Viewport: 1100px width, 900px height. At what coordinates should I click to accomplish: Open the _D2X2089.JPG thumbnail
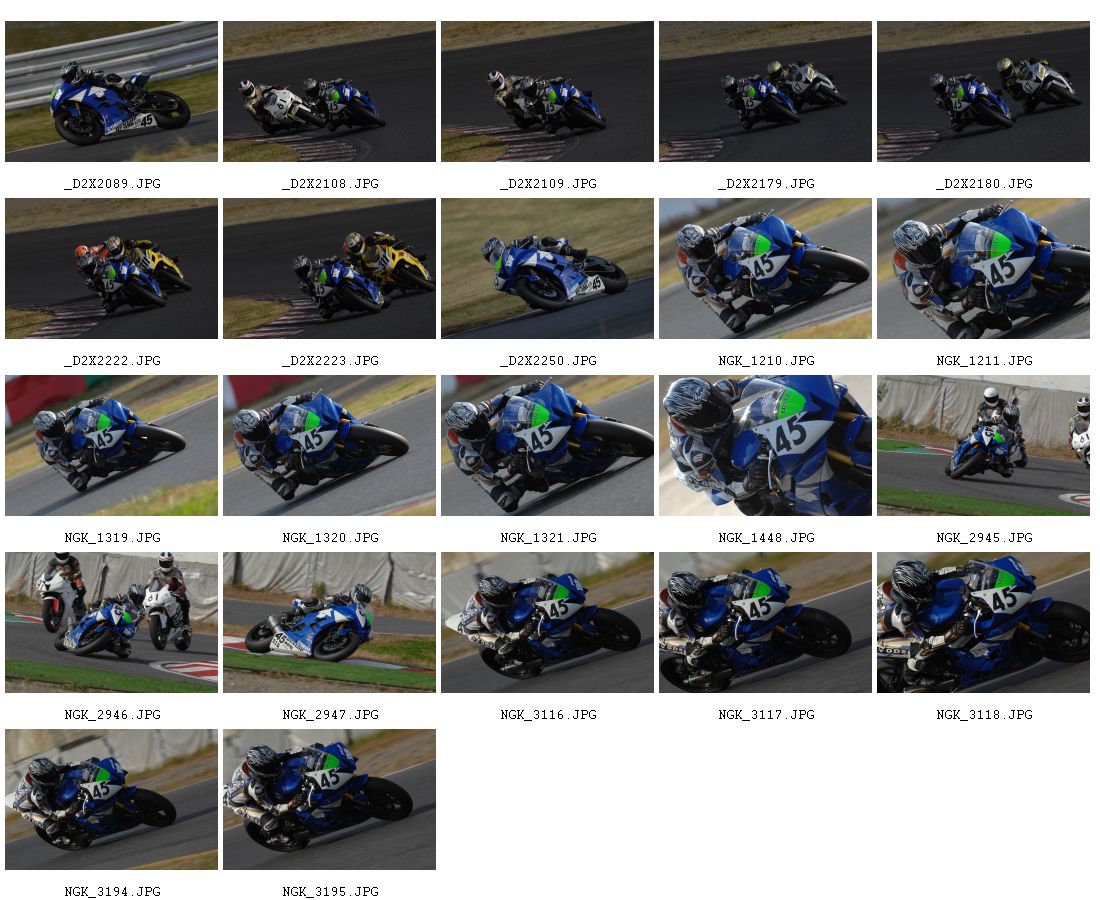112,91
